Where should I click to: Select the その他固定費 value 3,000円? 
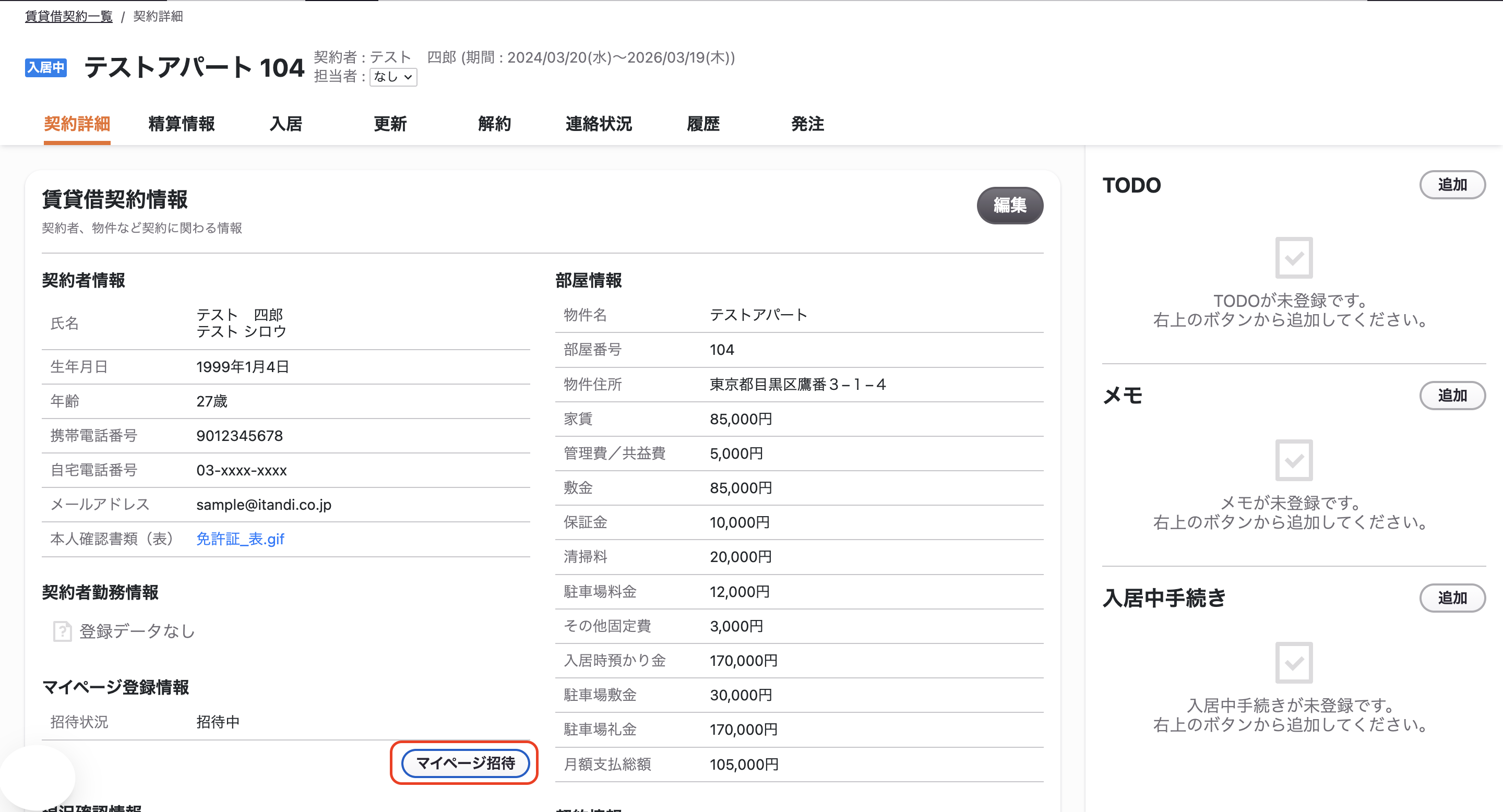tap(736, 626)
